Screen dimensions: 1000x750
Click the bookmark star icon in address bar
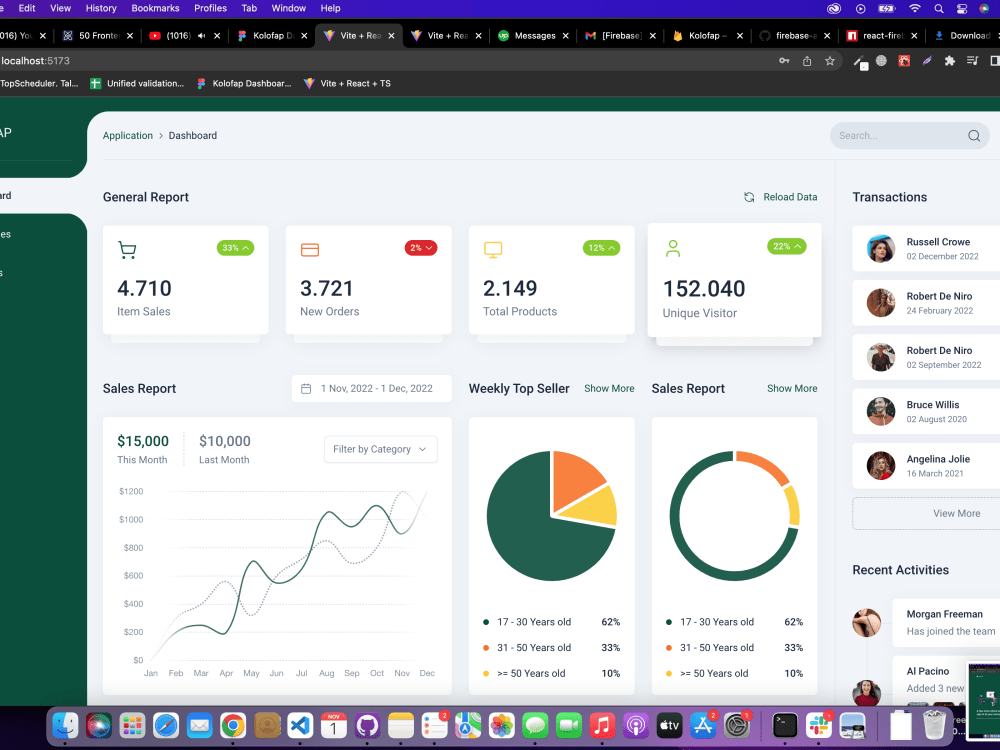[830, 61]
